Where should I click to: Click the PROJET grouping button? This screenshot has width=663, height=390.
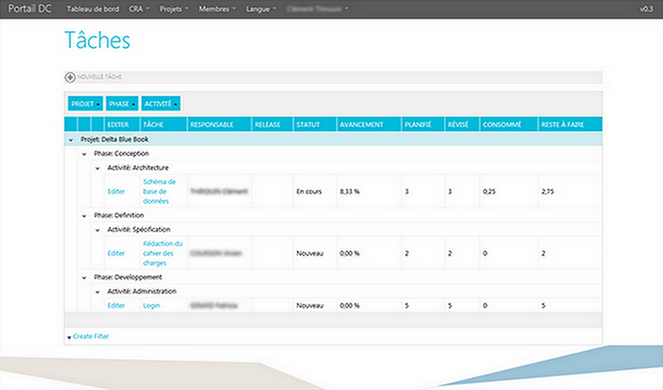85,104
